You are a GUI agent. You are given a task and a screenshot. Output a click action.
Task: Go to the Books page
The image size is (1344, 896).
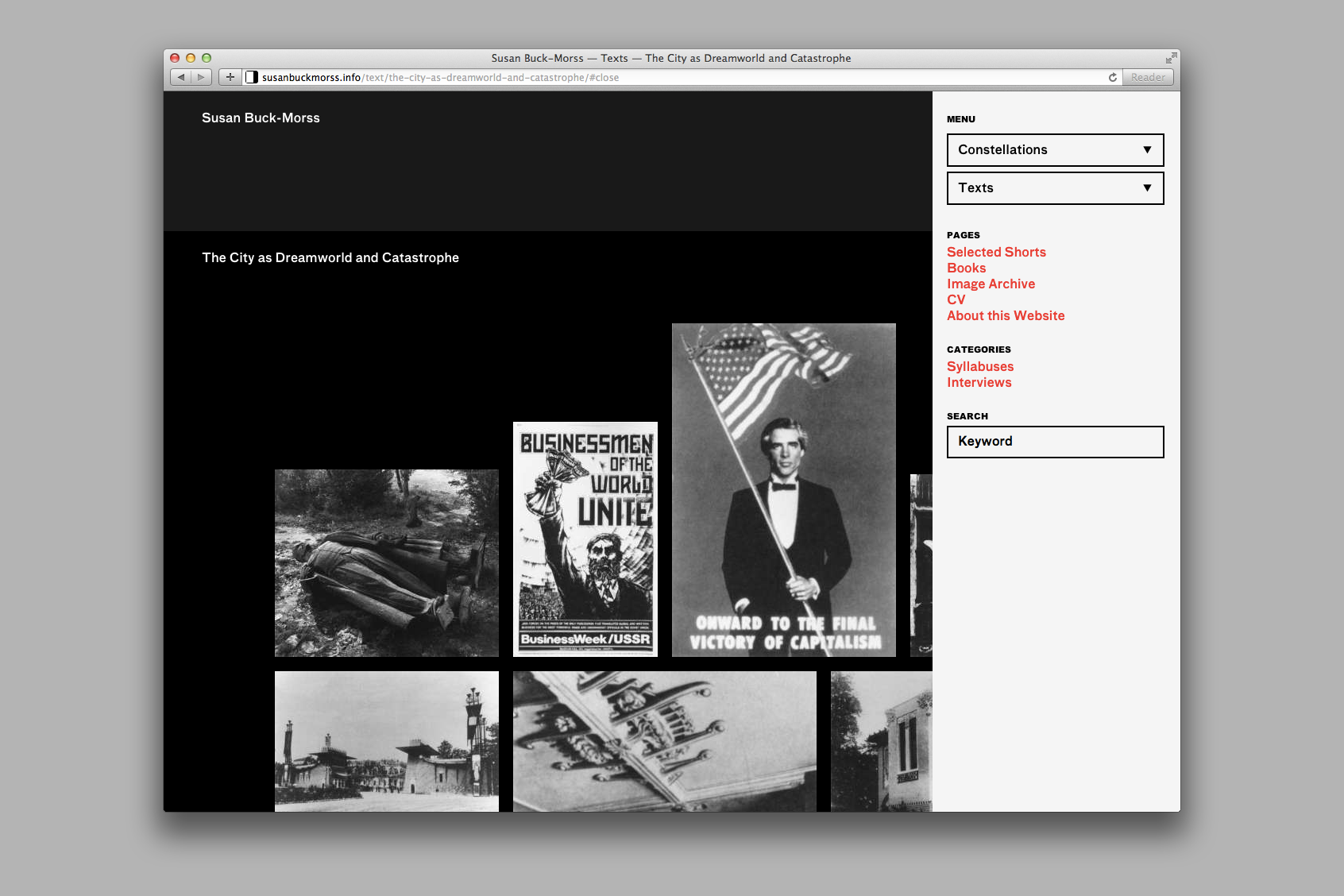click(x=966, y=268)
